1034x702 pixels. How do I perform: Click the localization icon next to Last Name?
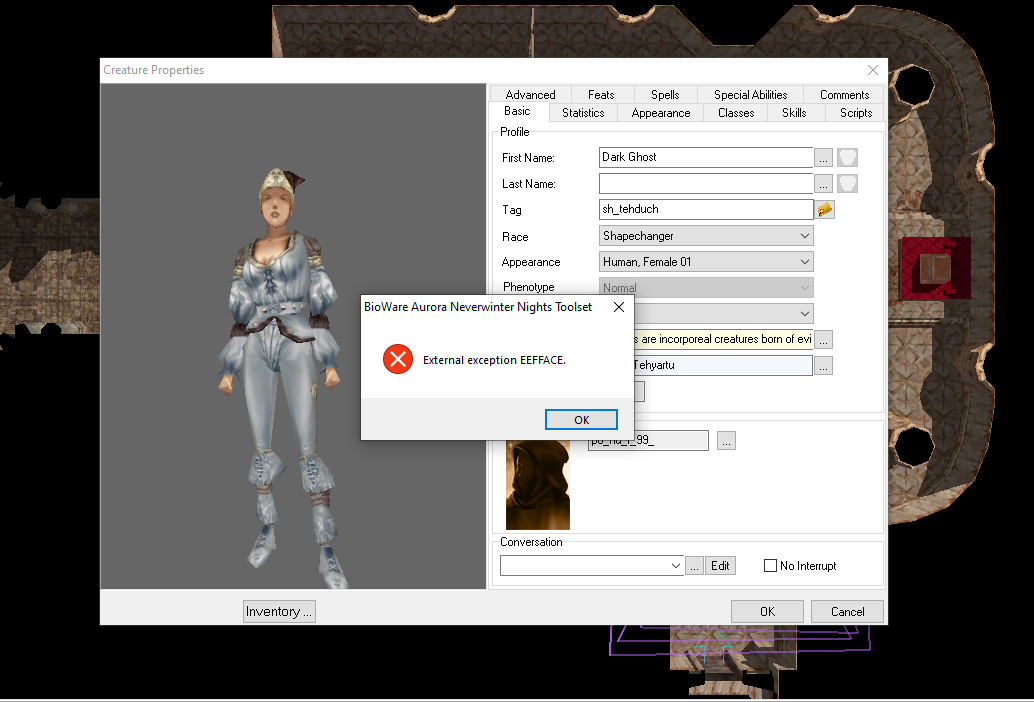(x=845, y=183)
